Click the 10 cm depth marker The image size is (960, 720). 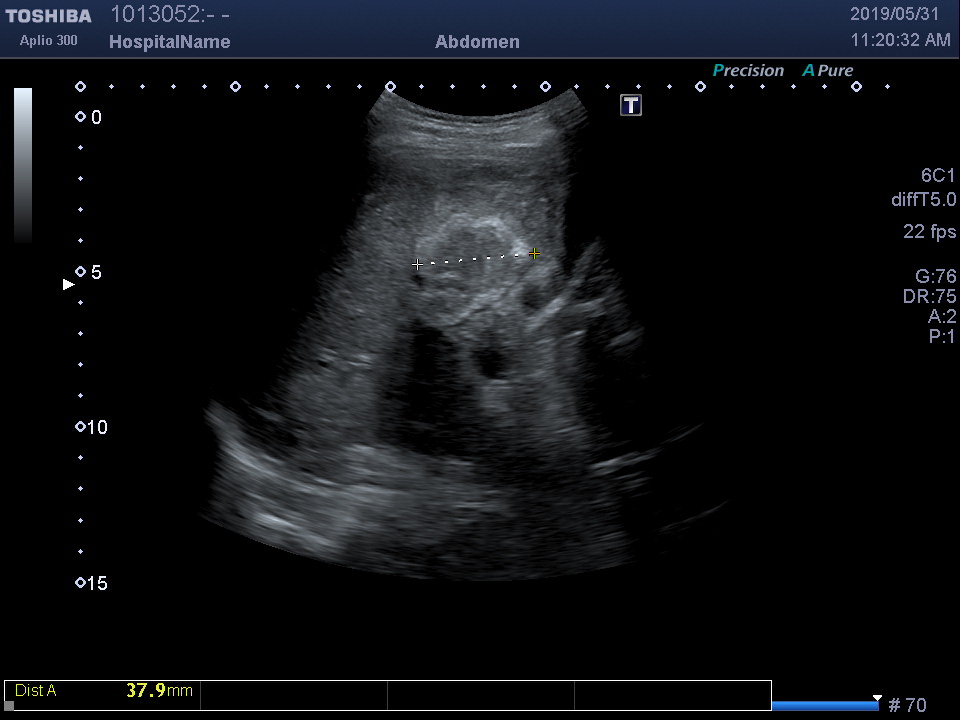click(x=90, y=428)
